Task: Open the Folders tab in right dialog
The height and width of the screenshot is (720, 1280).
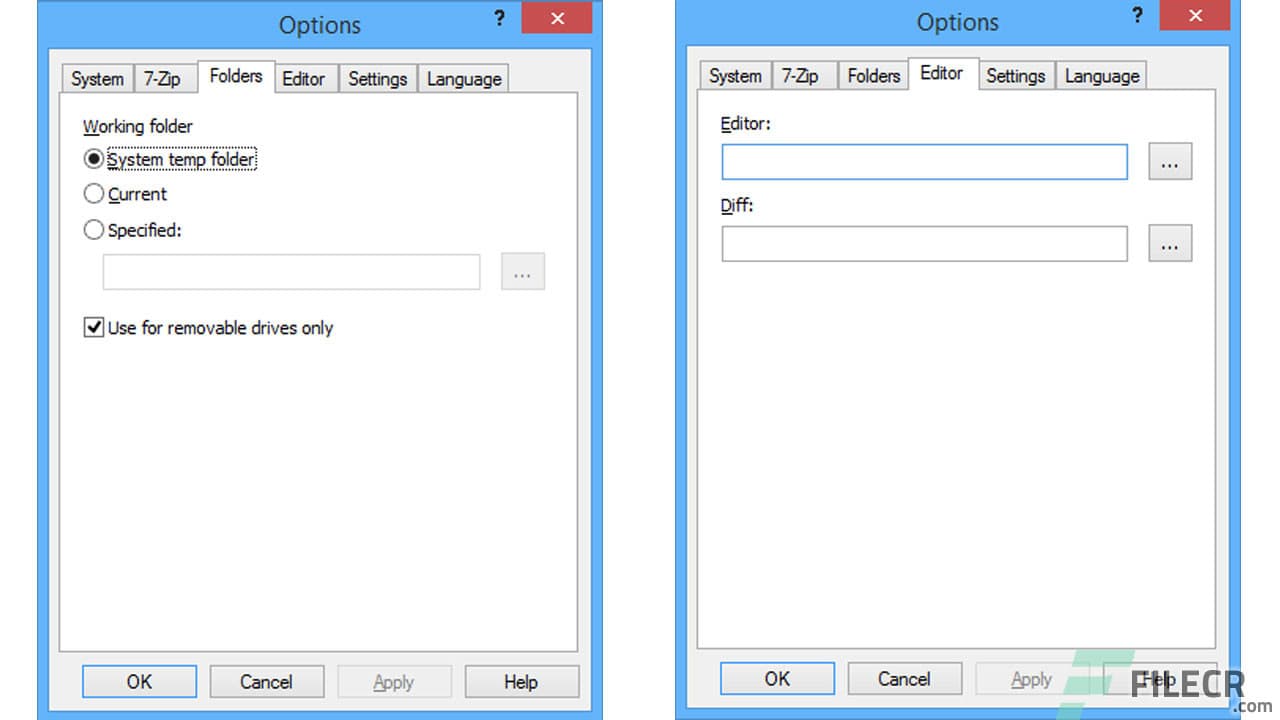Action: click(873, 76)
